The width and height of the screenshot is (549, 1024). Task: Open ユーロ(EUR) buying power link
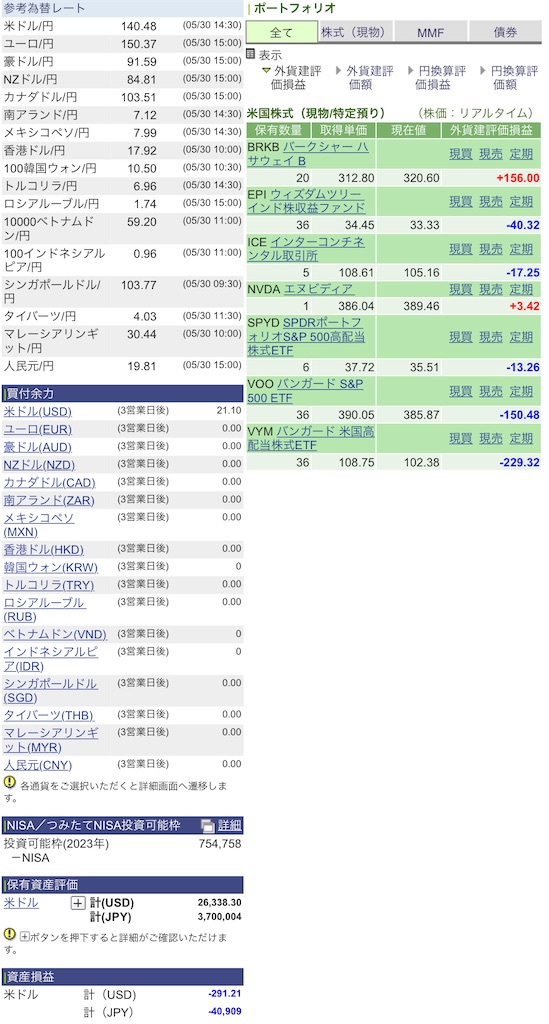coord(38,429)
